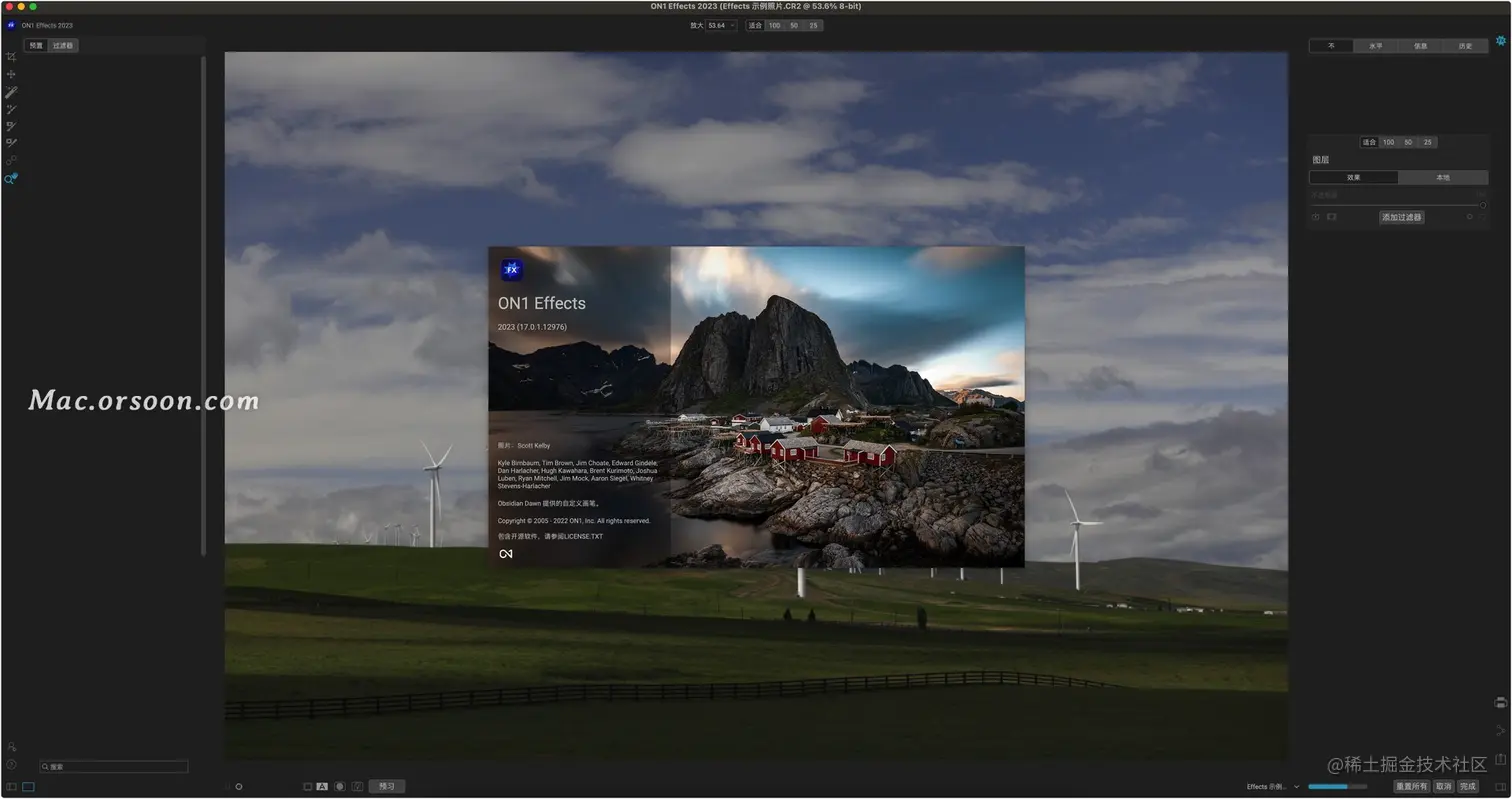Select the 历史 history tab
Screen dimensions: 1512x799
coord(1465,46)
